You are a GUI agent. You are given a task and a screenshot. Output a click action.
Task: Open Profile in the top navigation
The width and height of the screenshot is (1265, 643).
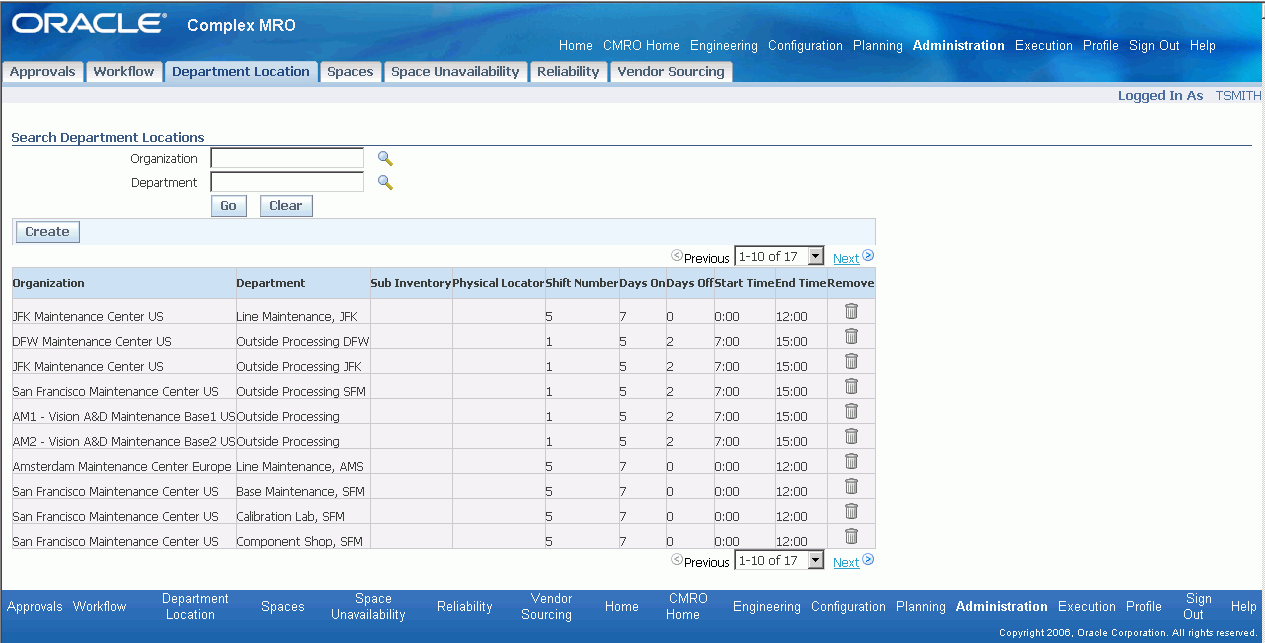coord(1101,46)
